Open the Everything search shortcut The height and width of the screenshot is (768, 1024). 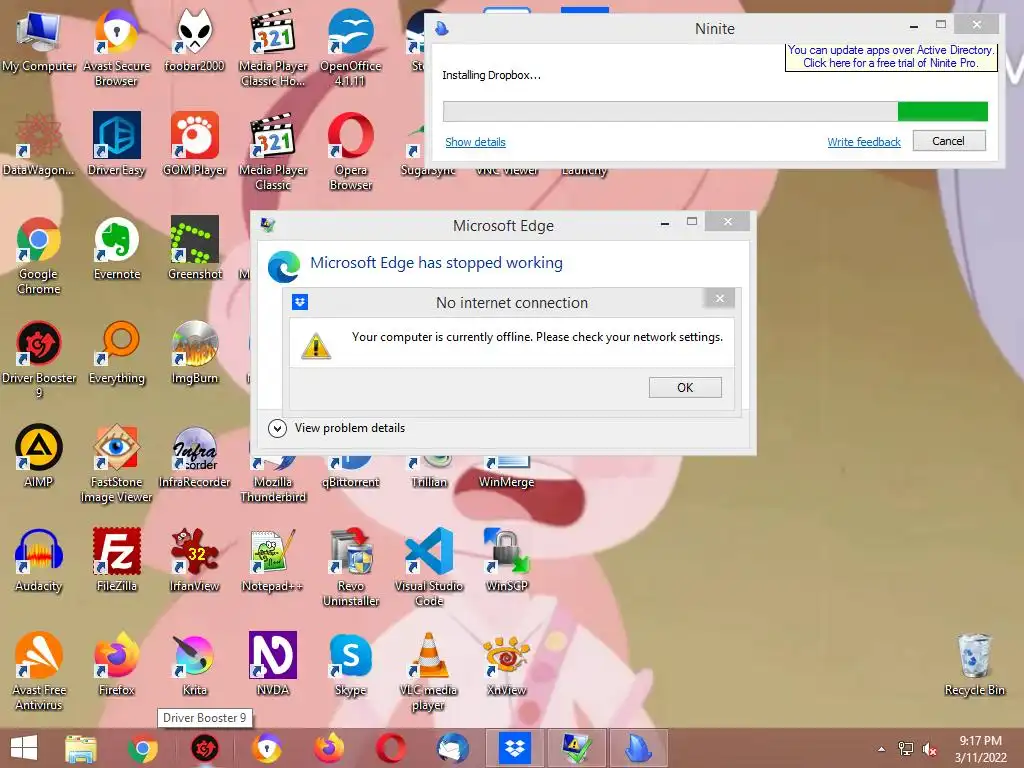[x=116, y=353]
